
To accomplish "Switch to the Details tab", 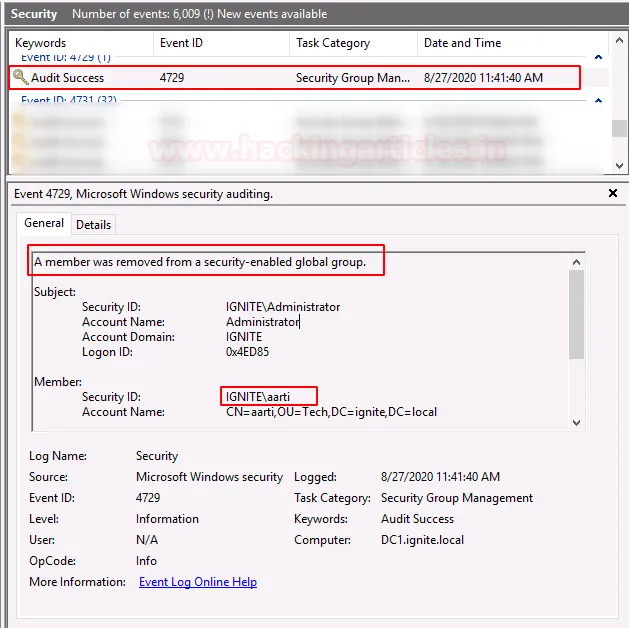I will (x=94, y=225).
